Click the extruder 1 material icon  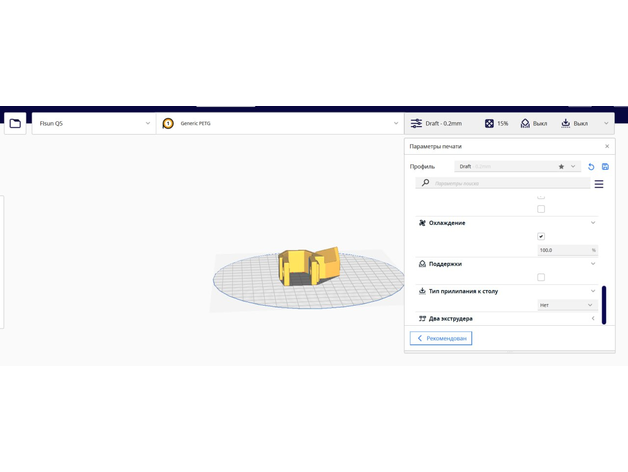pyautogui.click(x=168, y=123)
